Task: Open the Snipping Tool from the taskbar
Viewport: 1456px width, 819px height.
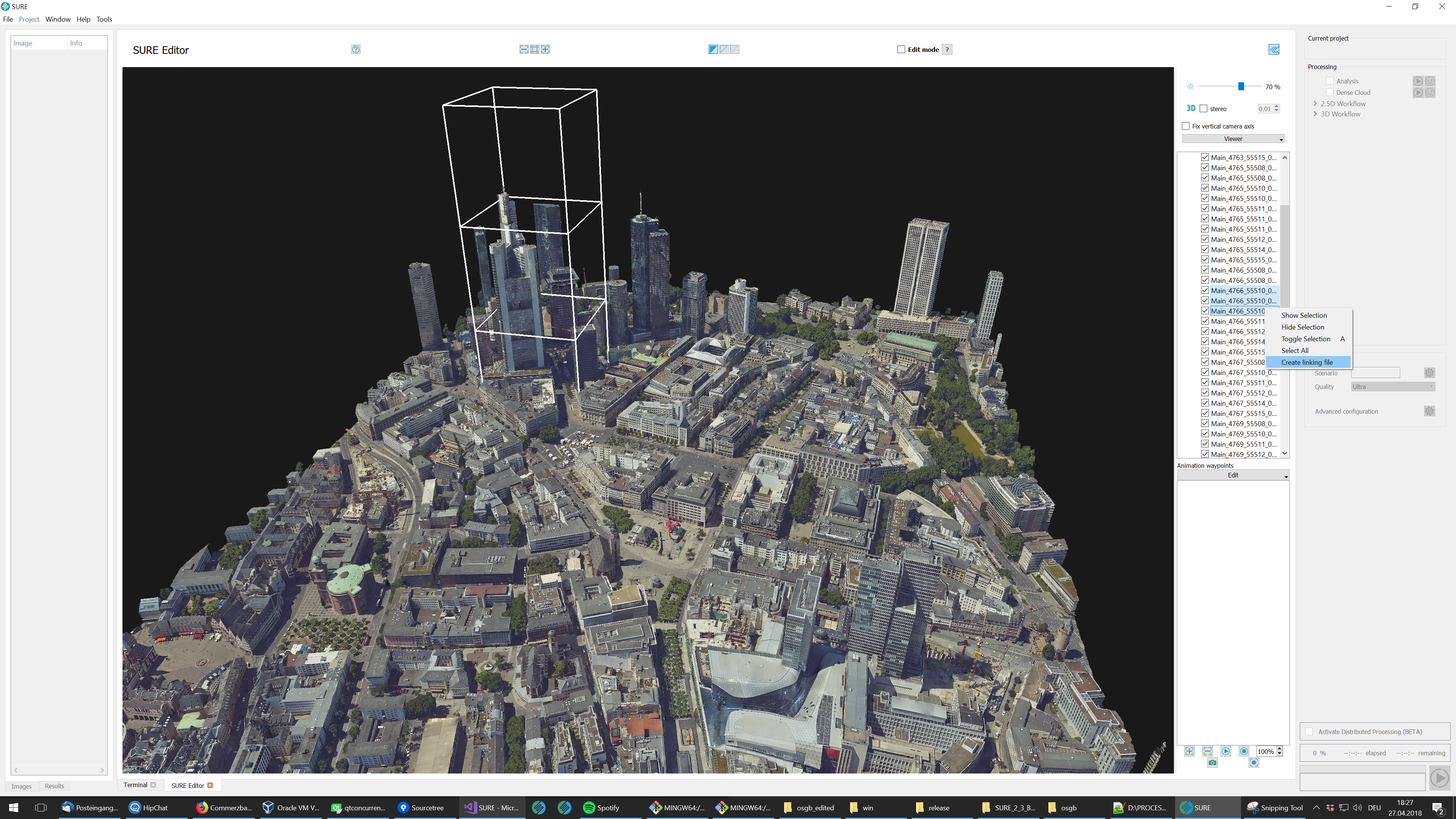Action: pos(1275,807)
